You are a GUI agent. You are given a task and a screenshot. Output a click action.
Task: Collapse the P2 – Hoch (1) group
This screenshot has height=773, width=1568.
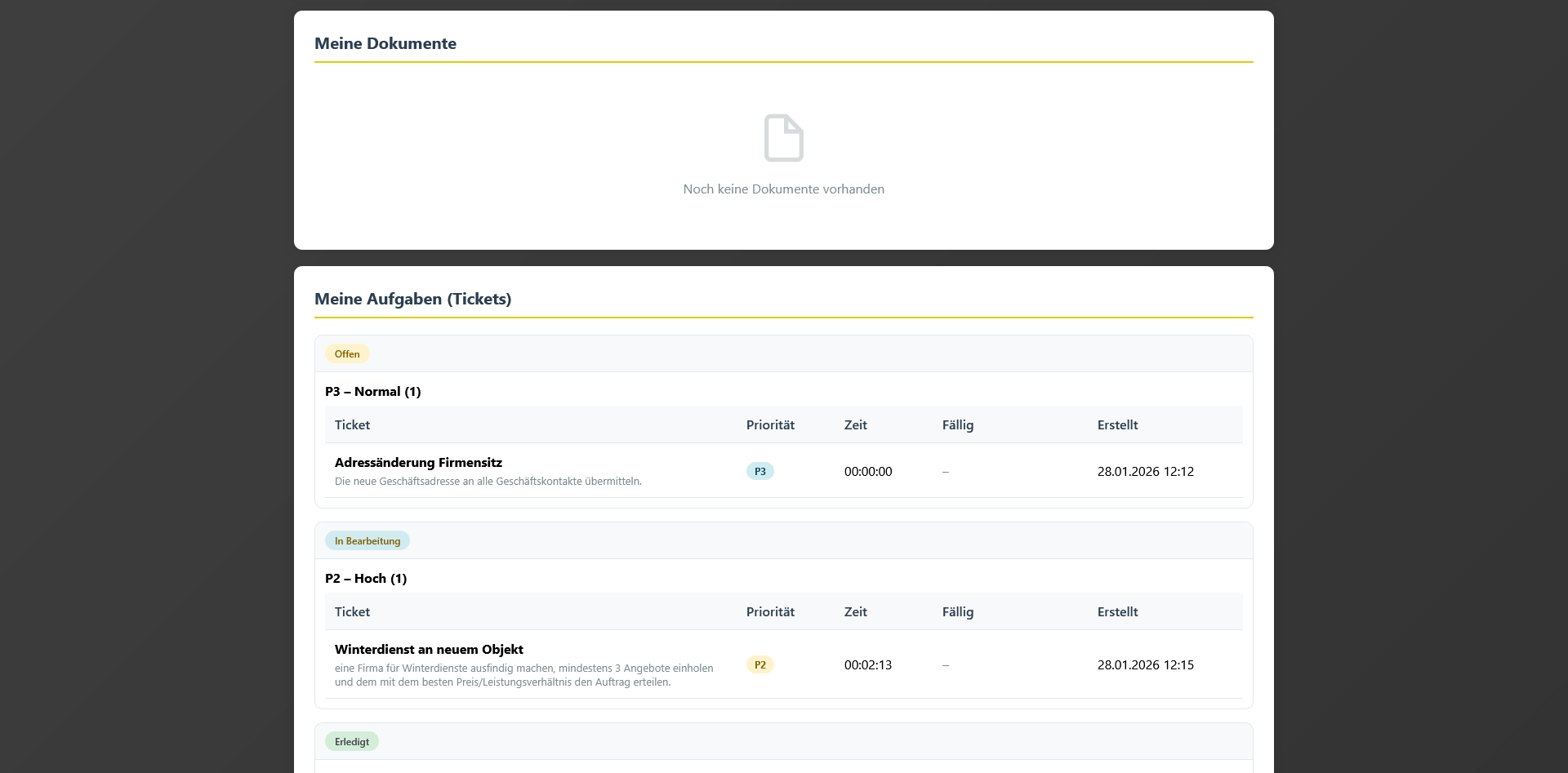365,579
